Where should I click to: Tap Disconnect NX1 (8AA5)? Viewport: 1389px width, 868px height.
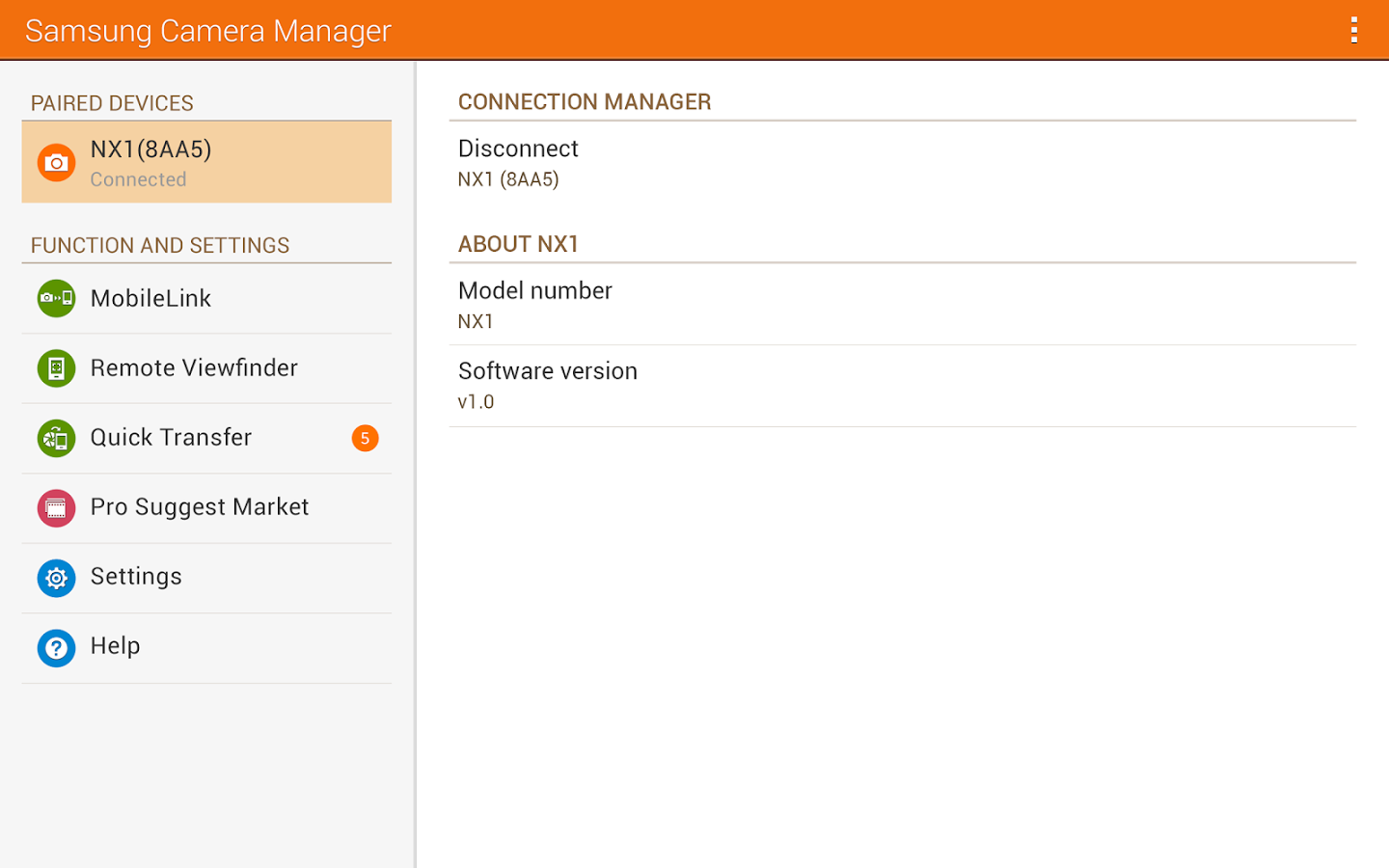[903, 162]
